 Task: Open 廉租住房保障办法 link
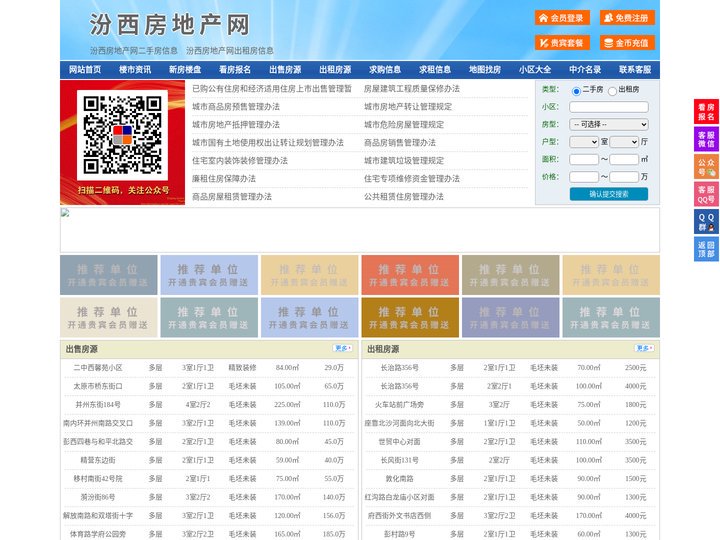(x=224, y=179)
